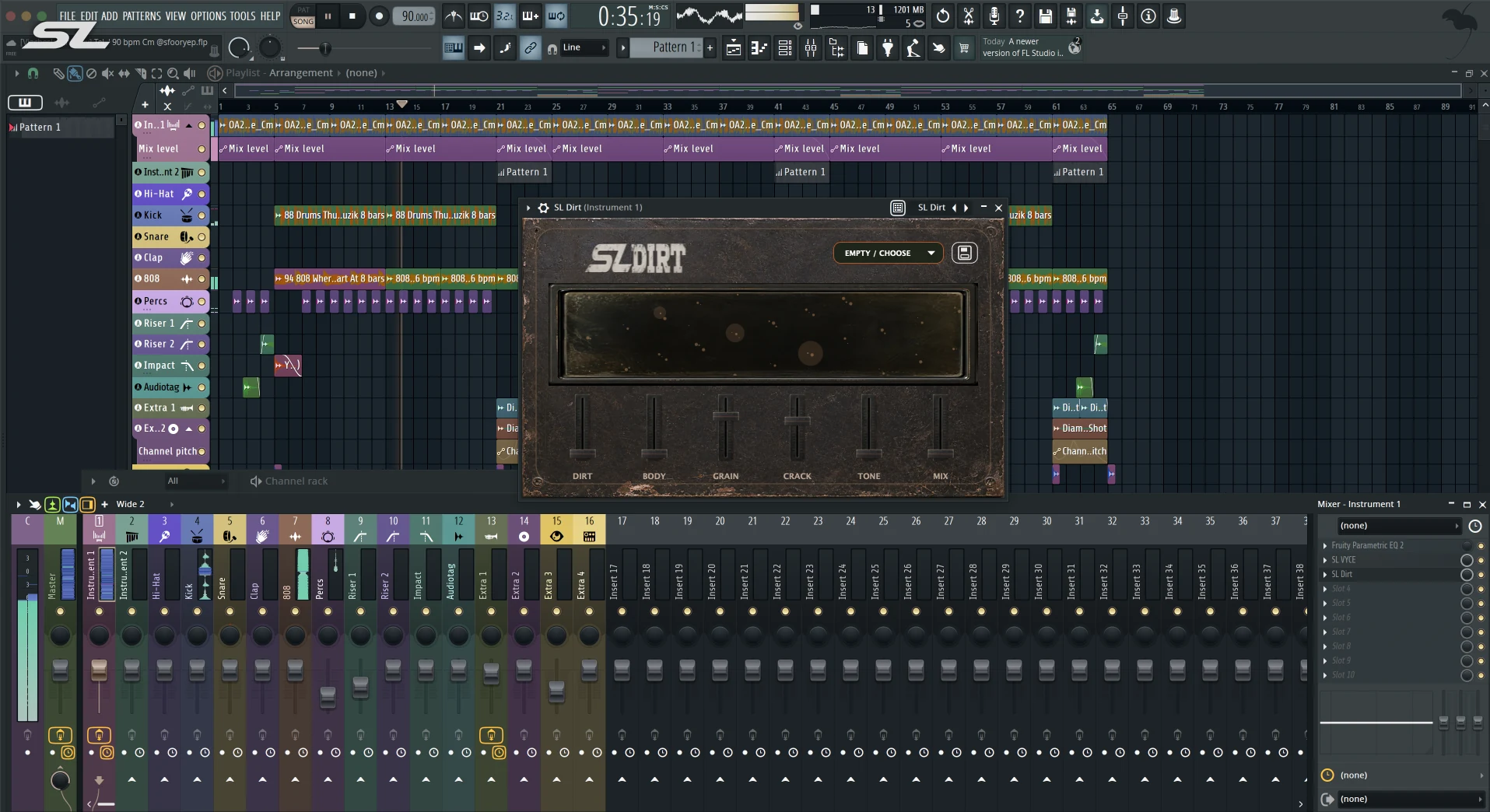Open the All channel filter dropdown
The image size is (1490, 812).
[196, 481]
